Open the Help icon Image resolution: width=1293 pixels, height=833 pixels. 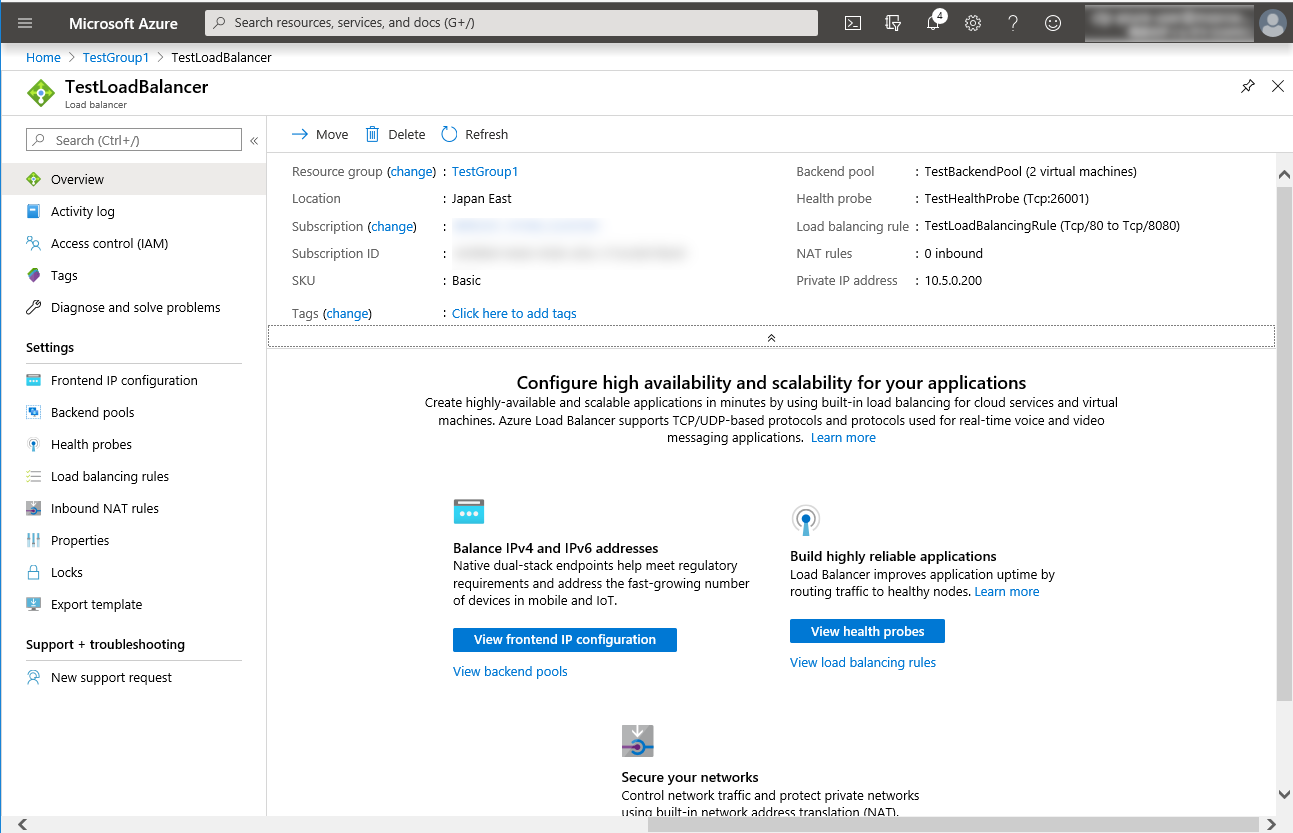point(1012,22)
